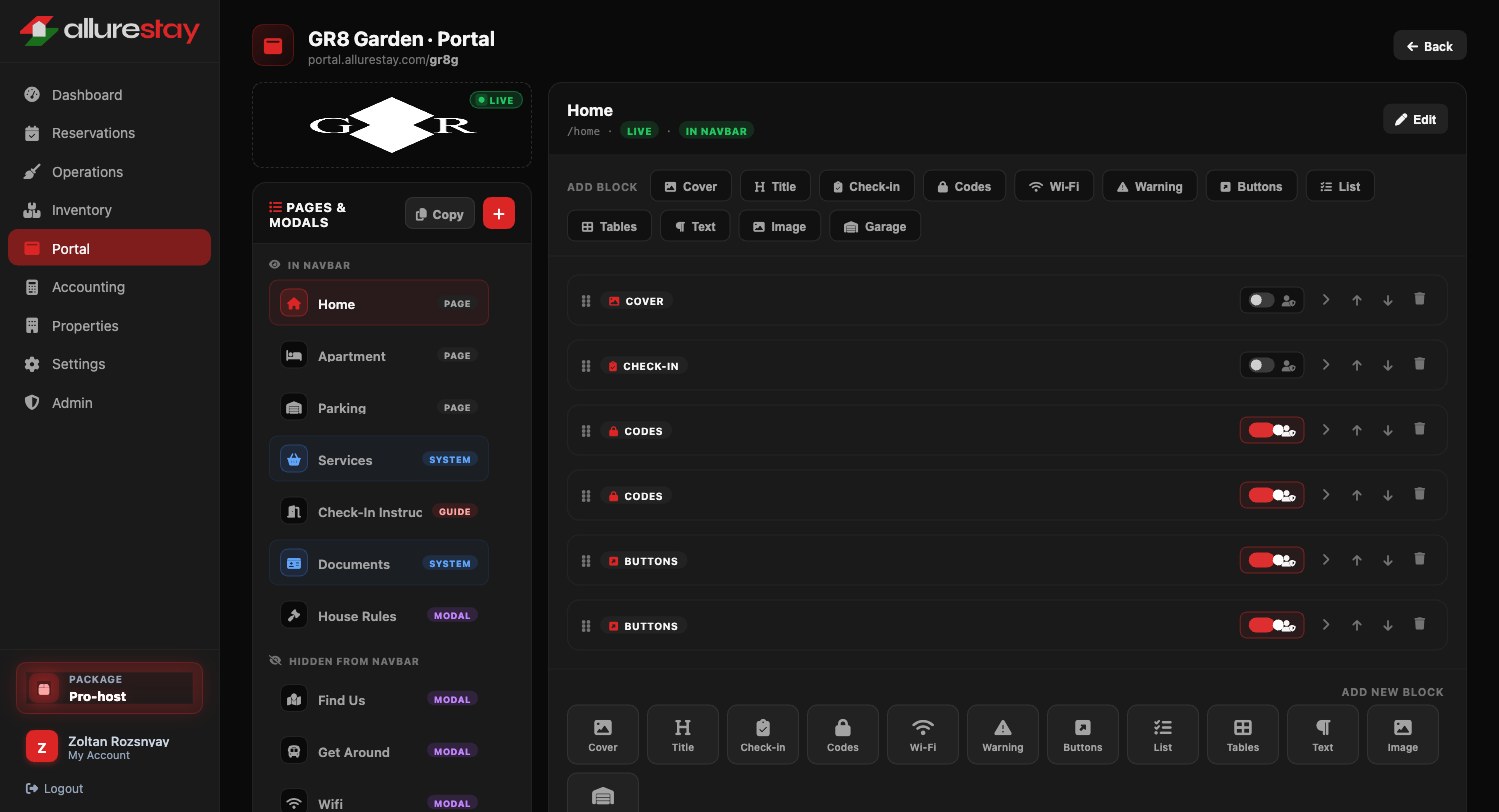Move the first CODES block up

click(x=1357, y=430)
